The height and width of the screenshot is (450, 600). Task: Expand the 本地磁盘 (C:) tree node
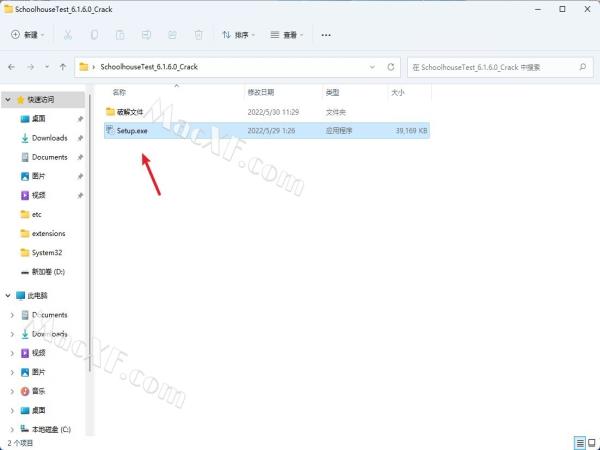pyautogui.click(x=12, y=429)
